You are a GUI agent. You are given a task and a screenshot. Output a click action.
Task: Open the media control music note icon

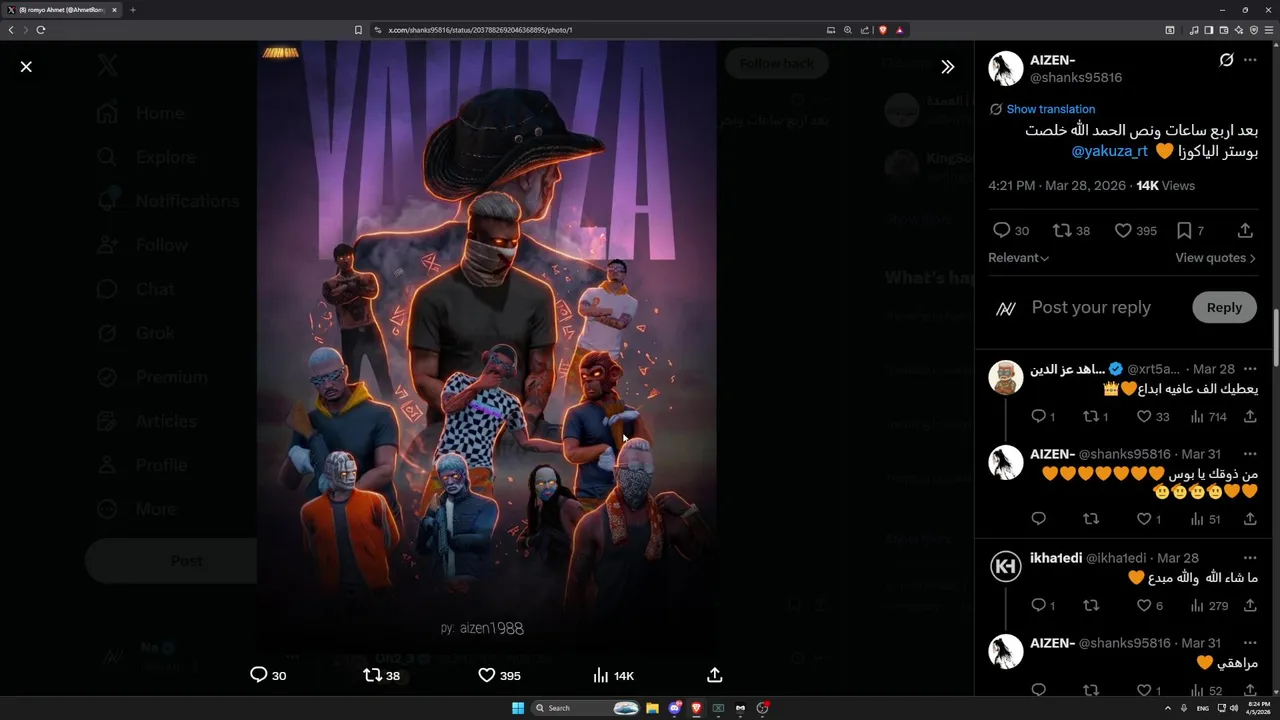(1194, 30)
